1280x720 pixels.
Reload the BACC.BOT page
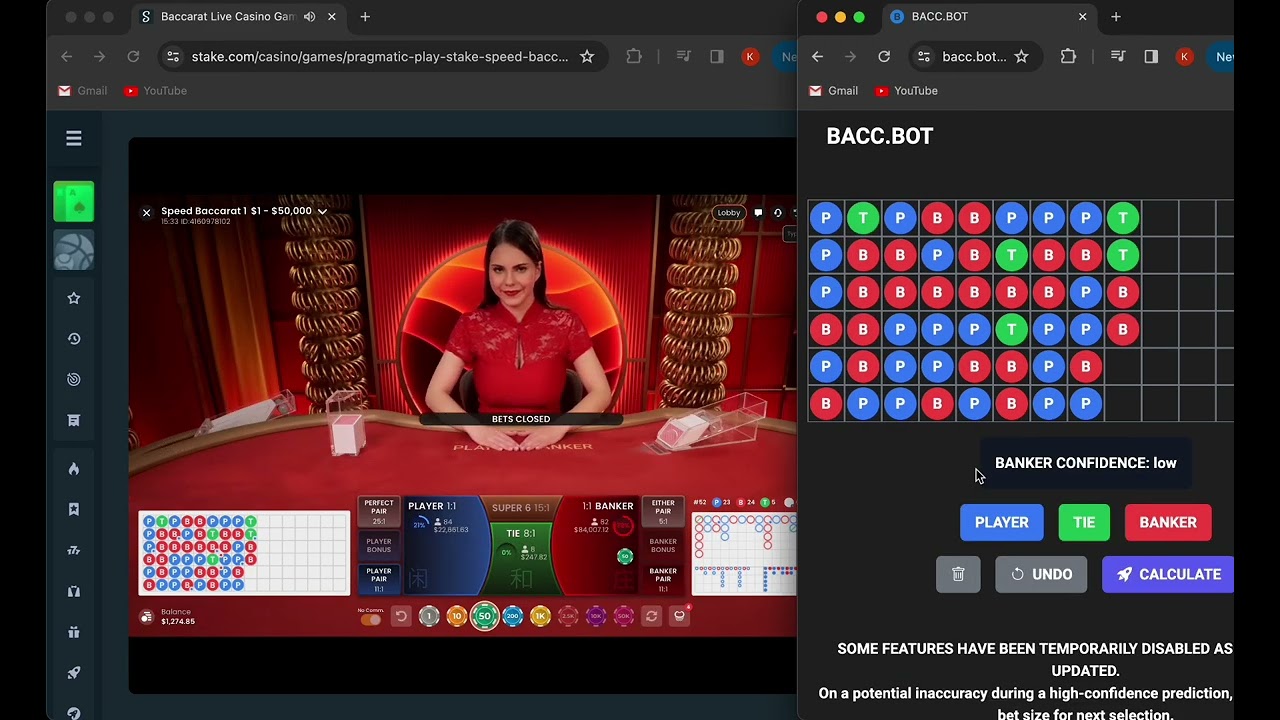(884, 57)
